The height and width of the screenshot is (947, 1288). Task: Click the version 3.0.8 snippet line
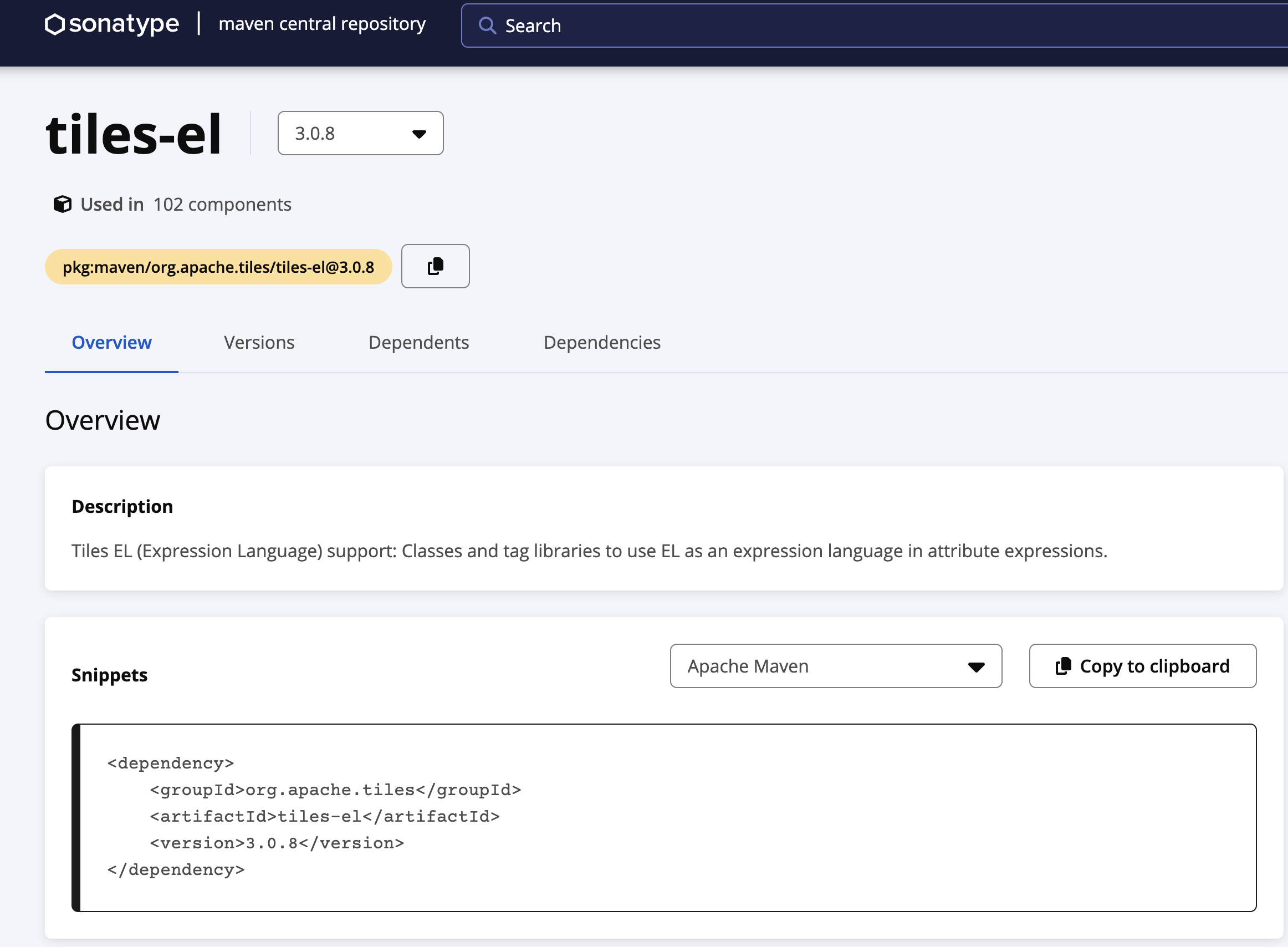pos(277,843)
